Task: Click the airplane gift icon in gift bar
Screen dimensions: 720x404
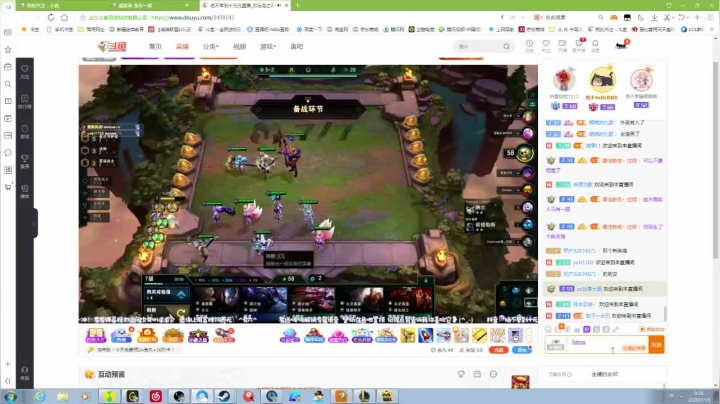Action: click(444, 335)
